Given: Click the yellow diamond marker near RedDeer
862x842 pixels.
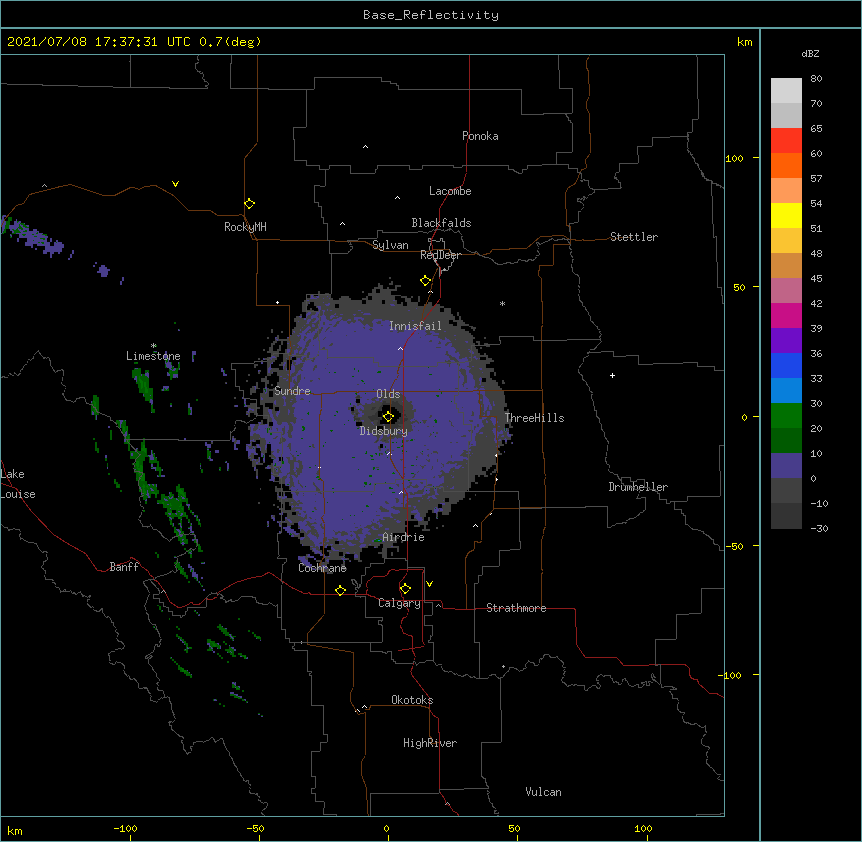Looking at the screenshot, I should 425,281.
